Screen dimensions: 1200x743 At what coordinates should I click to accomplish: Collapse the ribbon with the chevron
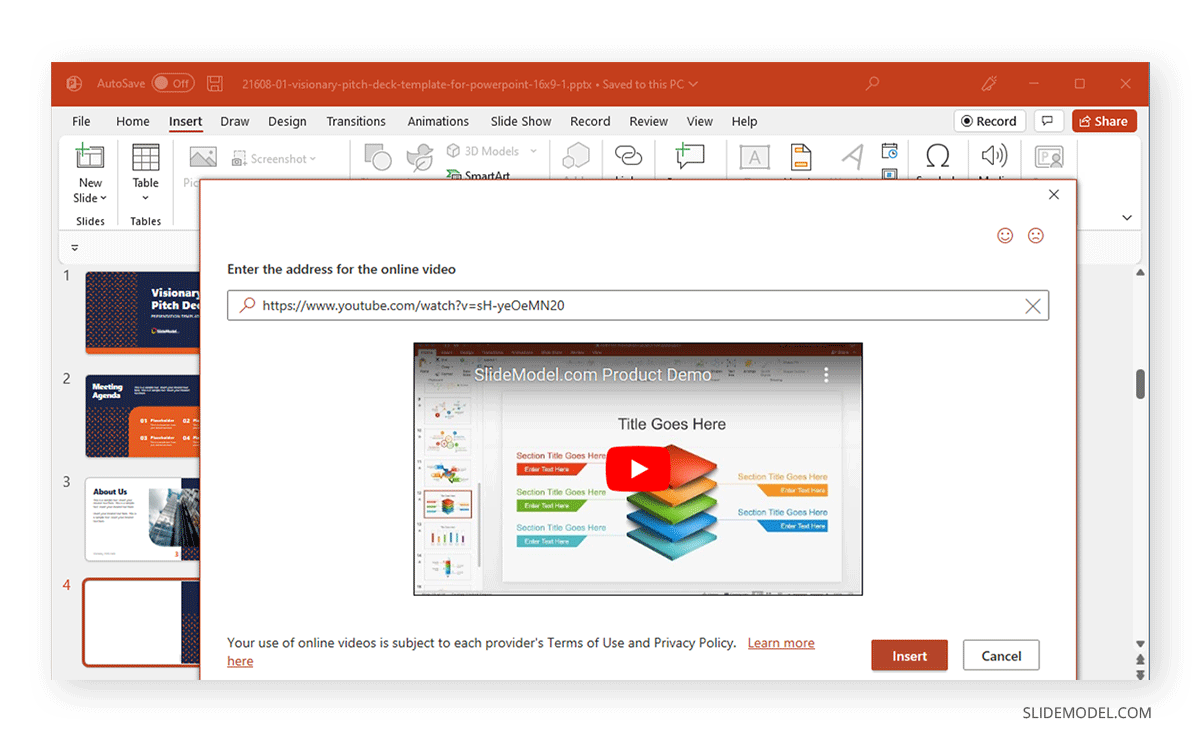[x=1127, y=217]
